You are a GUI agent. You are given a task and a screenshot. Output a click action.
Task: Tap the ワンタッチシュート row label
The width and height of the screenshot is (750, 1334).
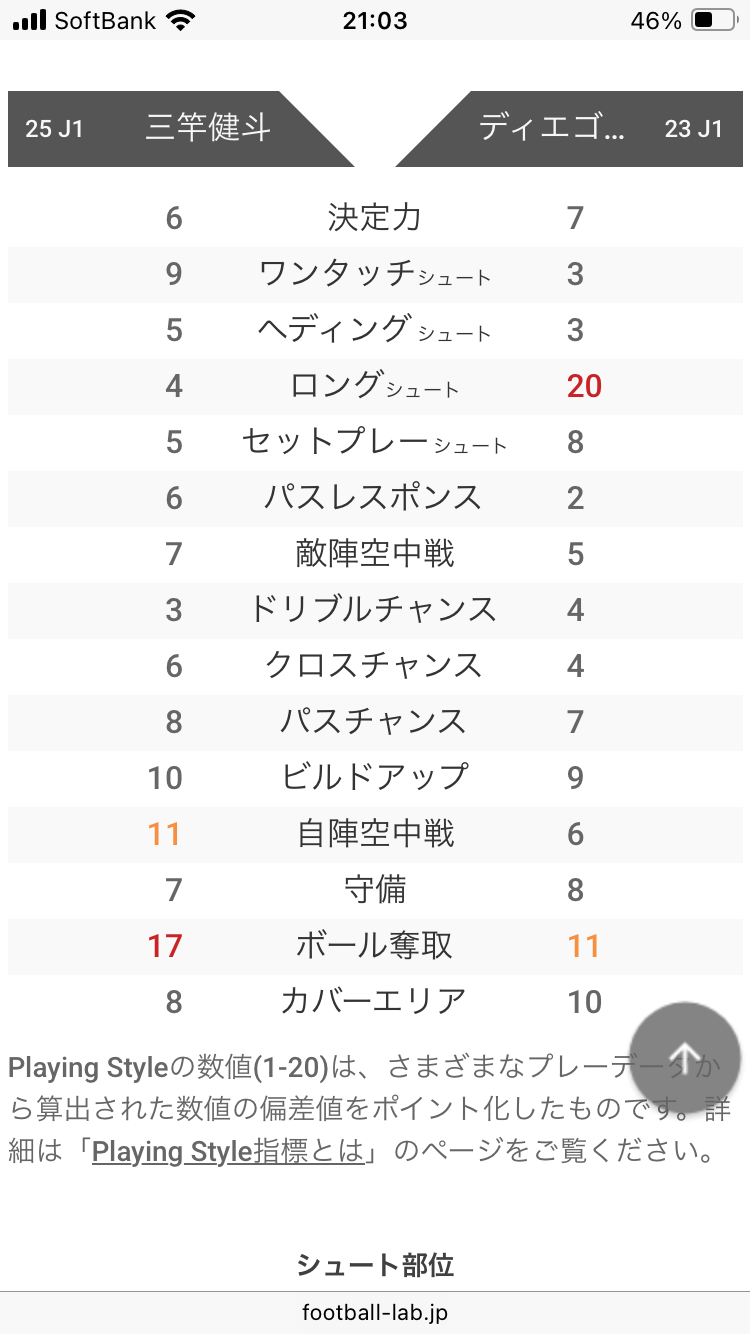tap(375, 274)
